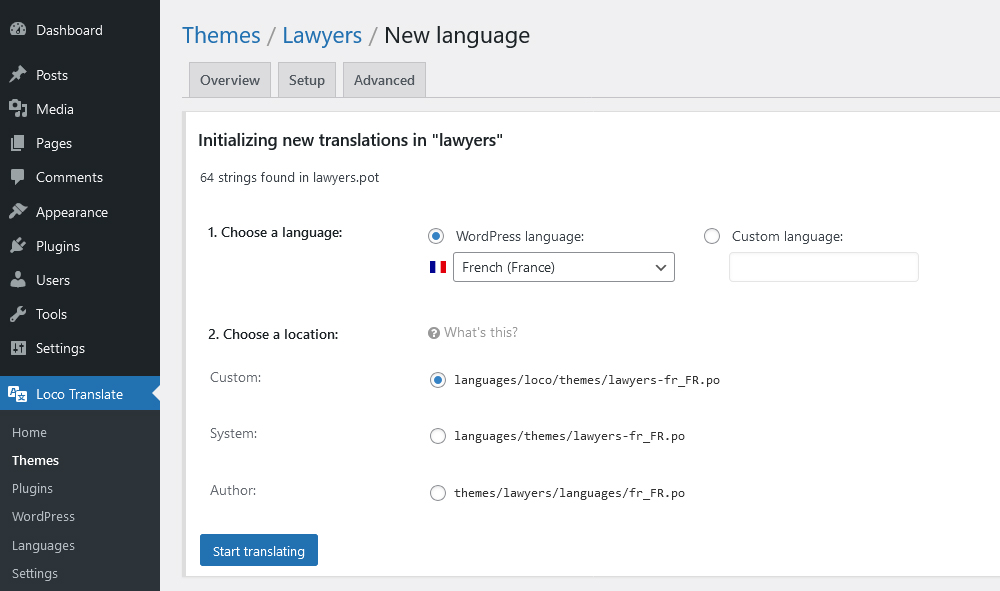Click the custom language input field
Screen dimensions: 1000x591
click(823, 267)
